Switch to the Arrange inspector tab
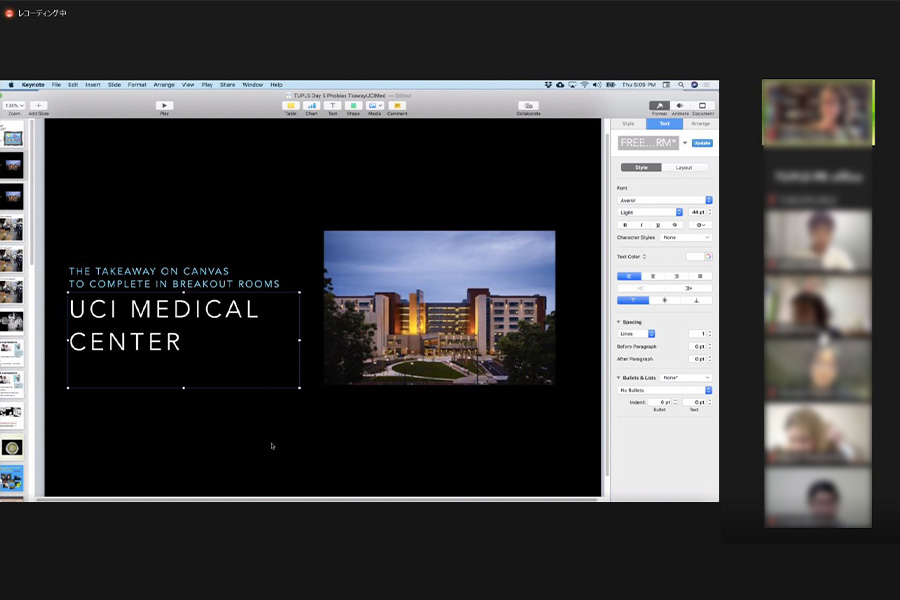900x600 pixels. 700,123
